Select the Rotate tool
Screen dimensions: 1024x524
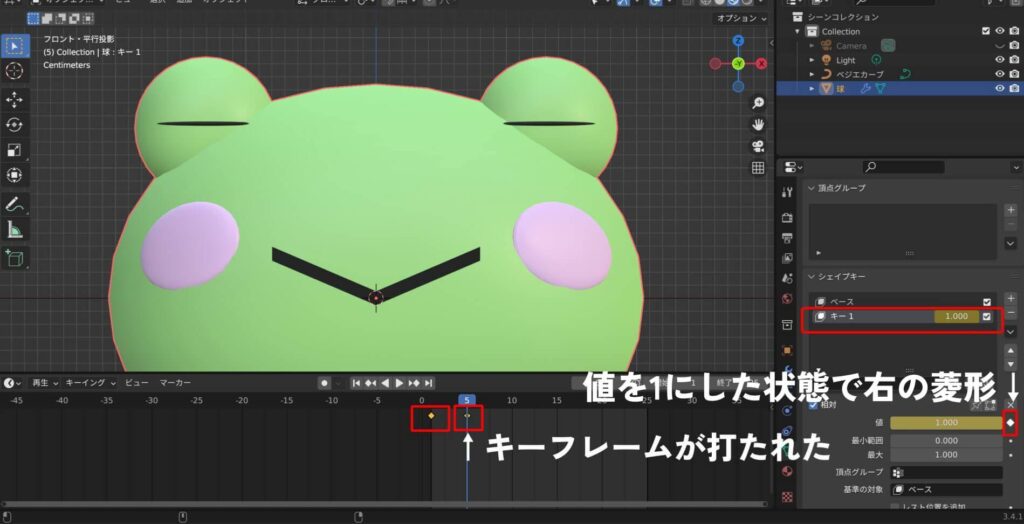coord(15,125)
